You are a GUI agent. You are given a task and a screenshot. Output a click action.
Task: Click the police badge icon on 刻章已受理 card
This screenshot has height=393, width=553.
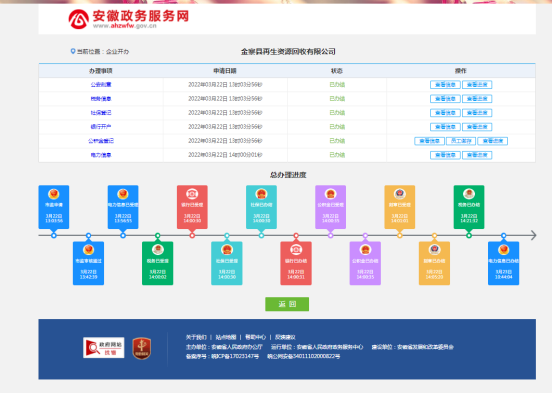(x=400, y=194)
